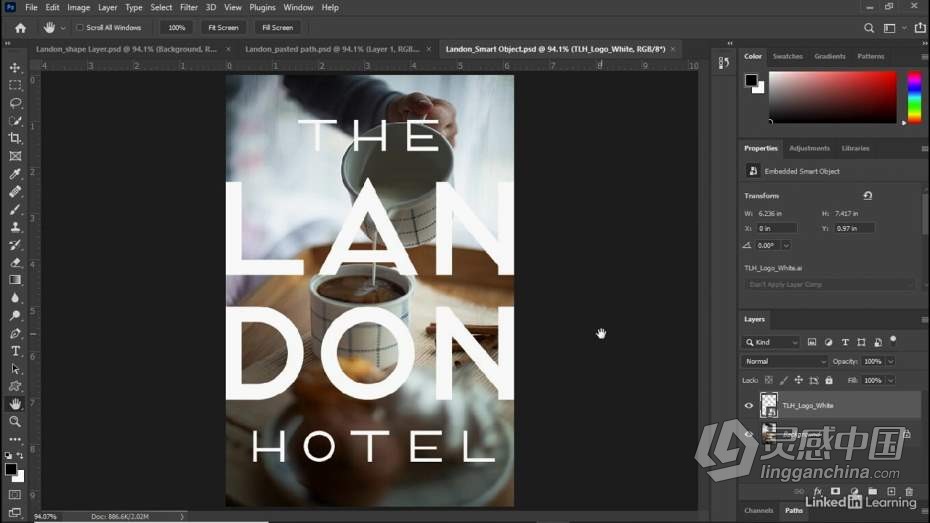930x523 pixels.
Task: Select the Eraser tool
Action: 15,262
